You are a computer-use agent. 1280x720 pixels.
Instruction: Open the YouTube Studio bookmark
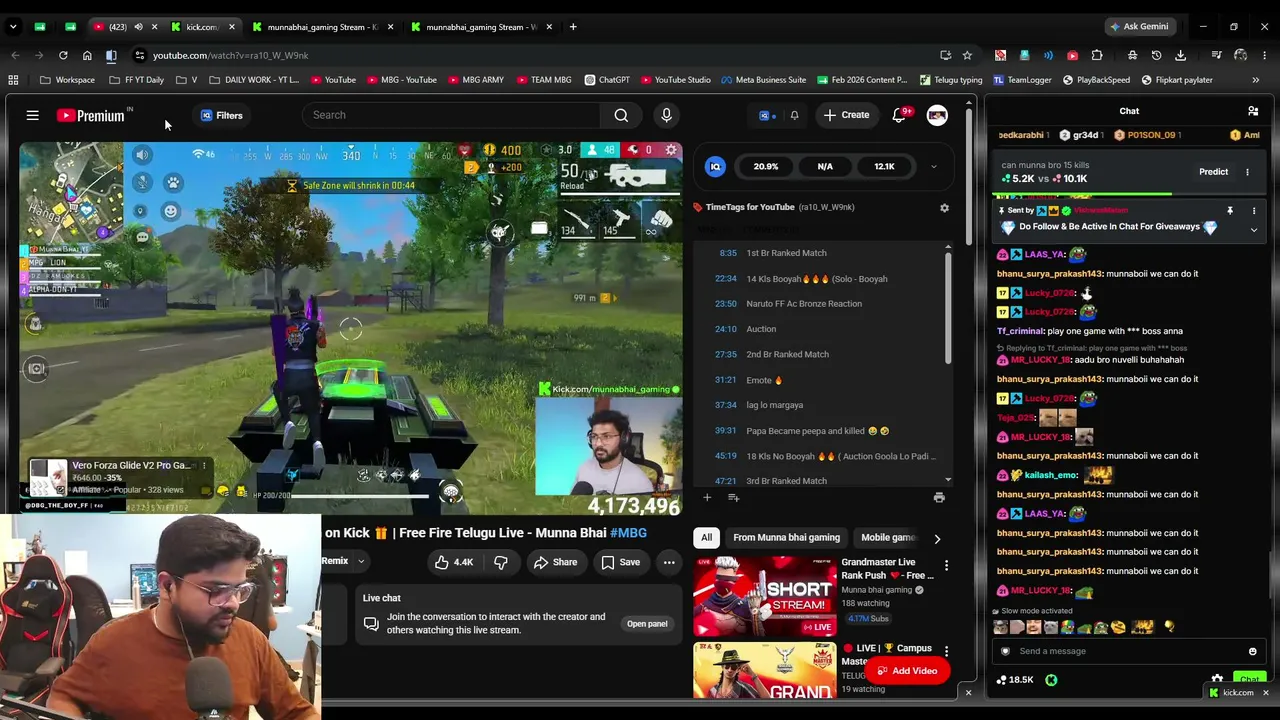pos(675,80)
